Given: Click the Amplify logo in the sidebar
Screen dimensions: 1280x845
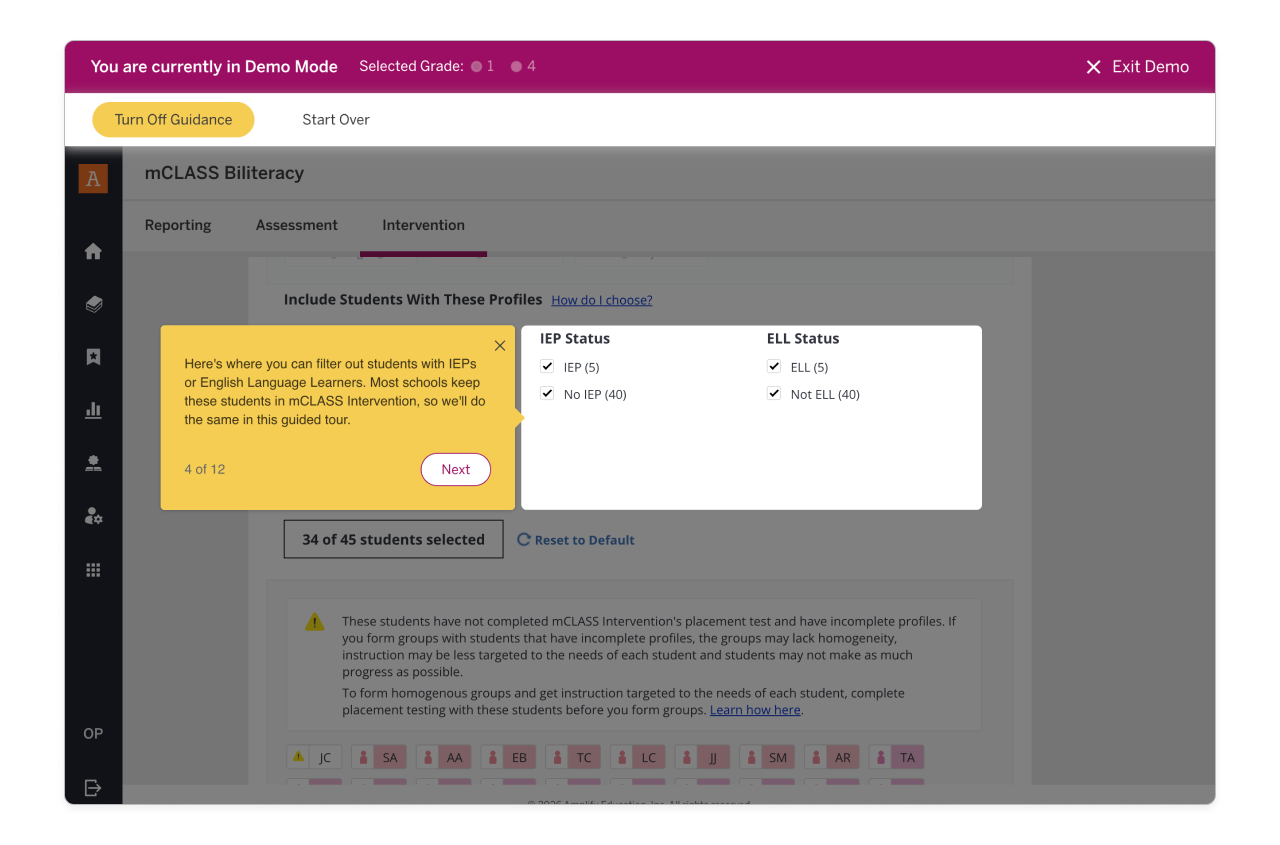Looking at the screenshot, I should [x=93, y=179].
